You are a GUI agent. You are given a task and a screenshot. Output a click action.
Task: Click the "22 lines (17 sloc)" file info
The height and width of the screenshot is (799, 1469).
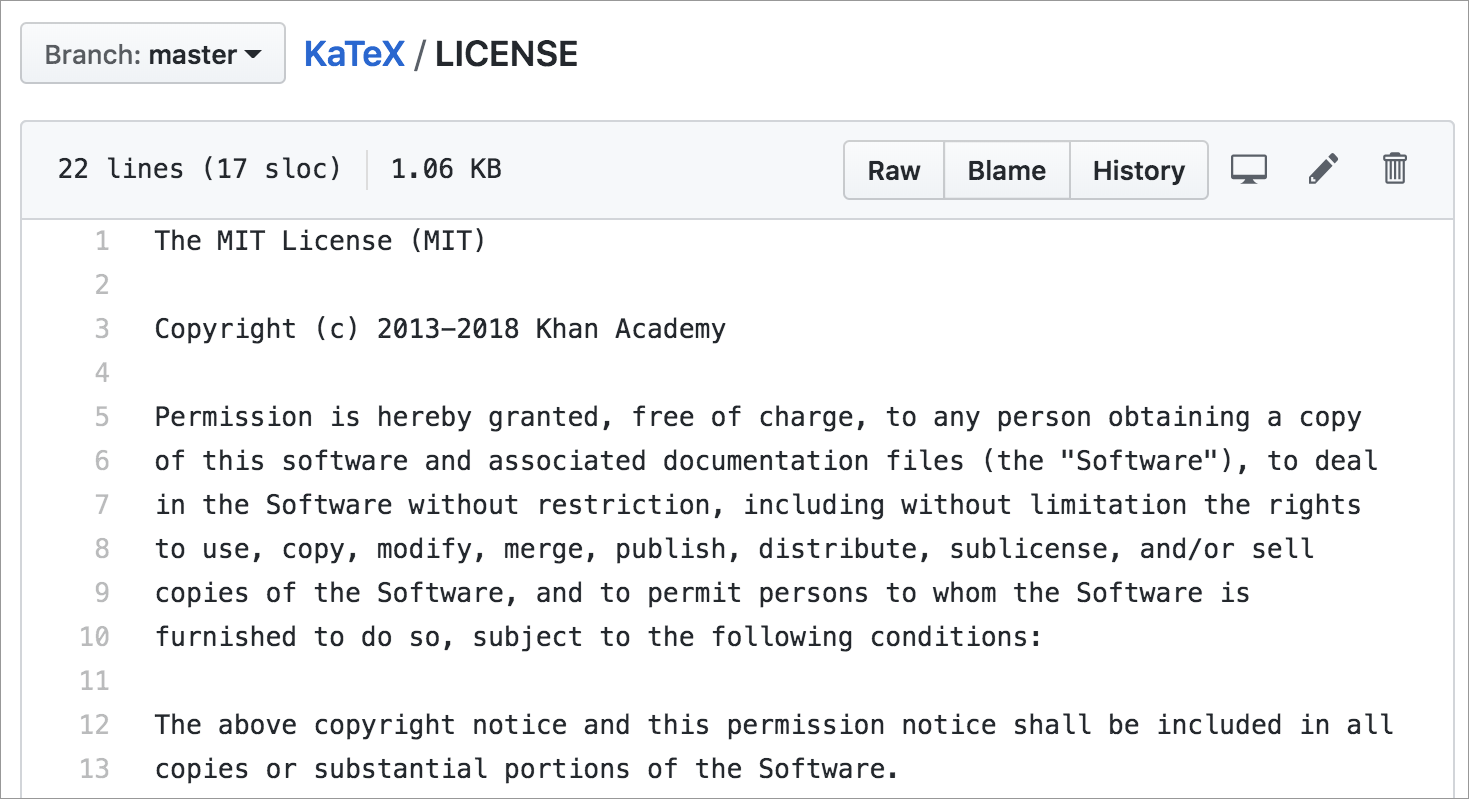pyautogui.click(x=199, y=169)
